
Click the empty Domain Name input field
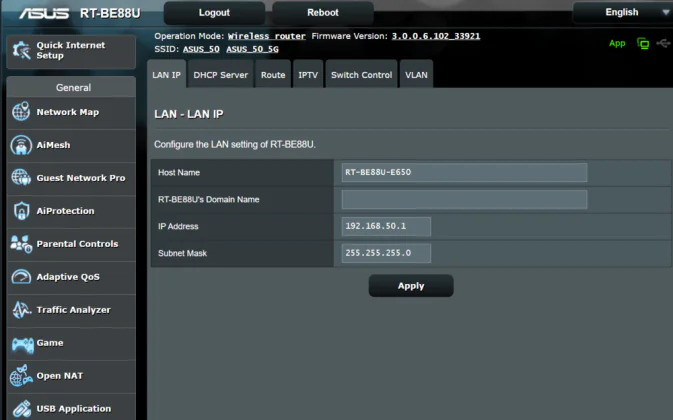coord(464,199)
